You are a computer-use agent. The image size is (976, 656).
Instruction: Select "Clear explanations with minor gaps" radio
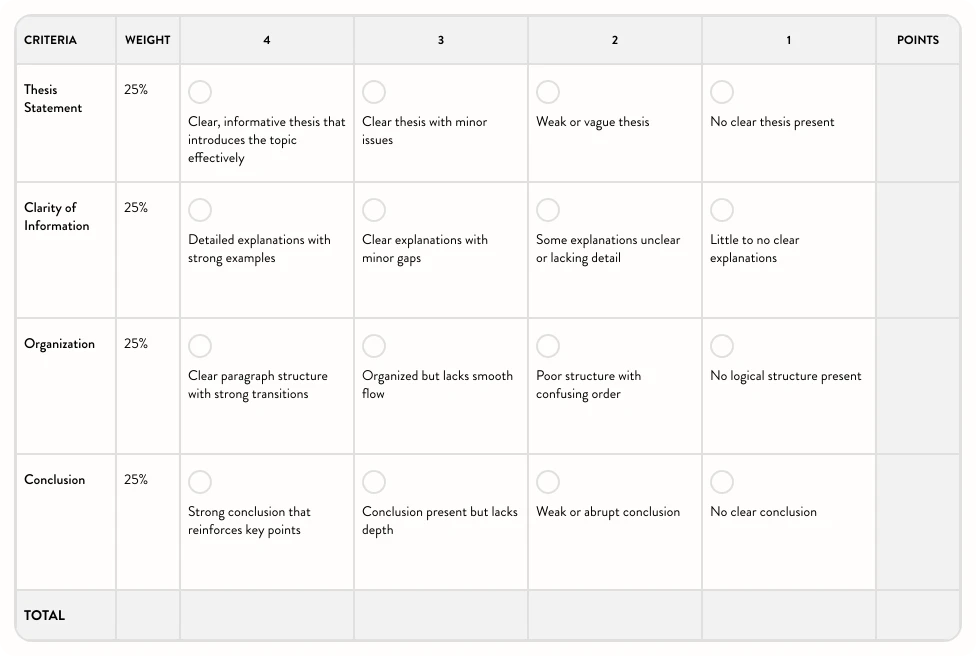374,210
